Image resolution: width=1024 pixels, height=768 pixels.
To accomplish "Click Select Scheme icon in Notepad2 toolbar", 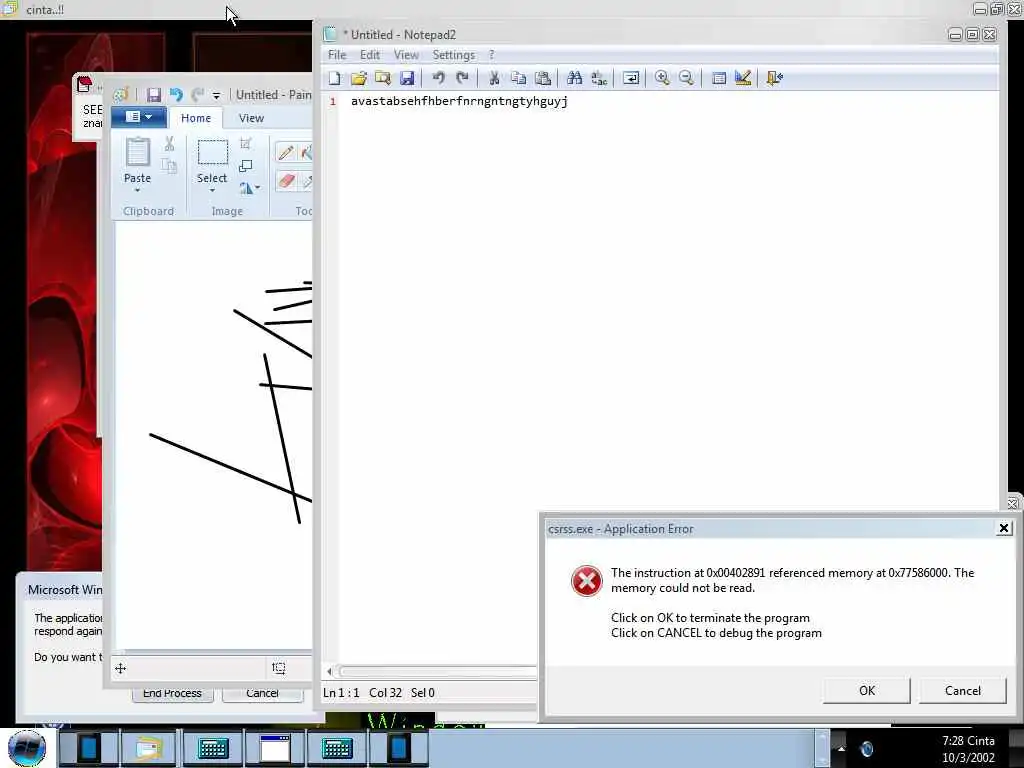I will pos(718,78).
